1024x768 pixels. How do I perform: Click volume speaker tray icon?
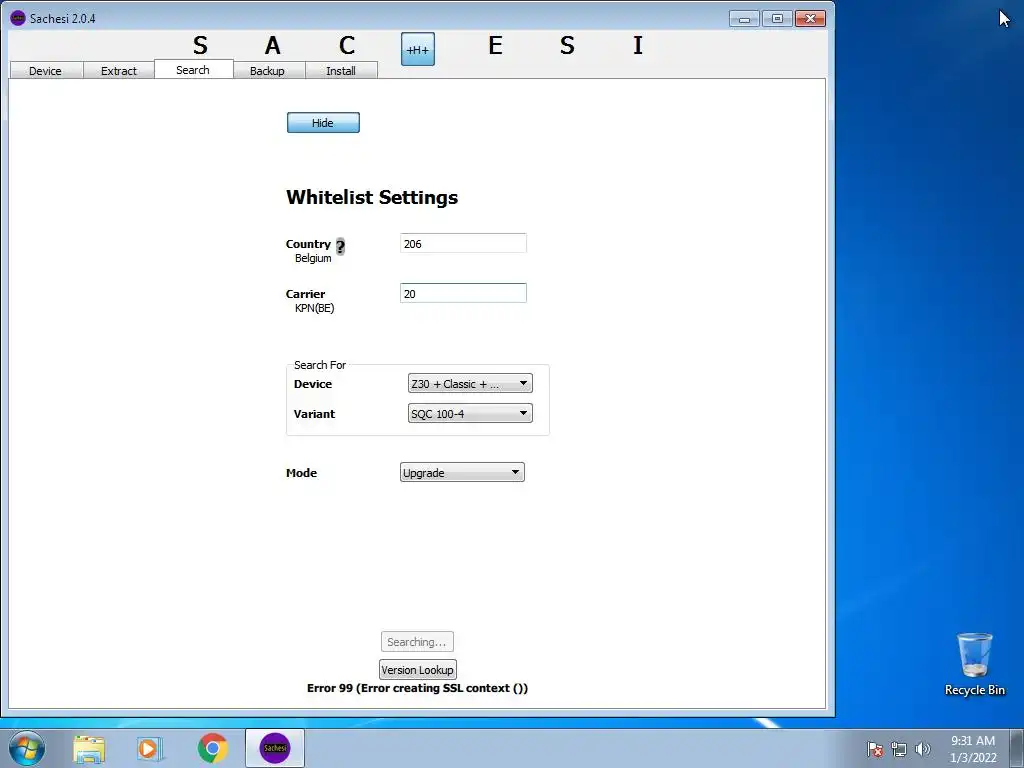(922, 749)
